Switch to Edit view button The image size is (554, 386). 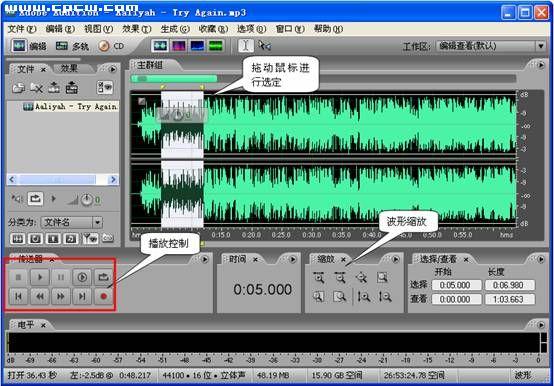point(29,46)
